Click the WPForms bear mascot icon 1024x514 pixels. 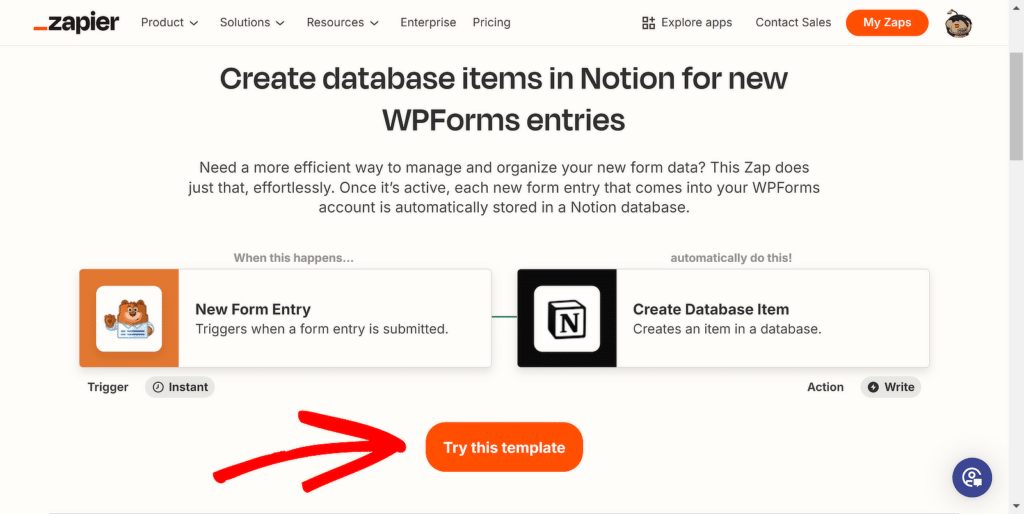coord(129,318)
